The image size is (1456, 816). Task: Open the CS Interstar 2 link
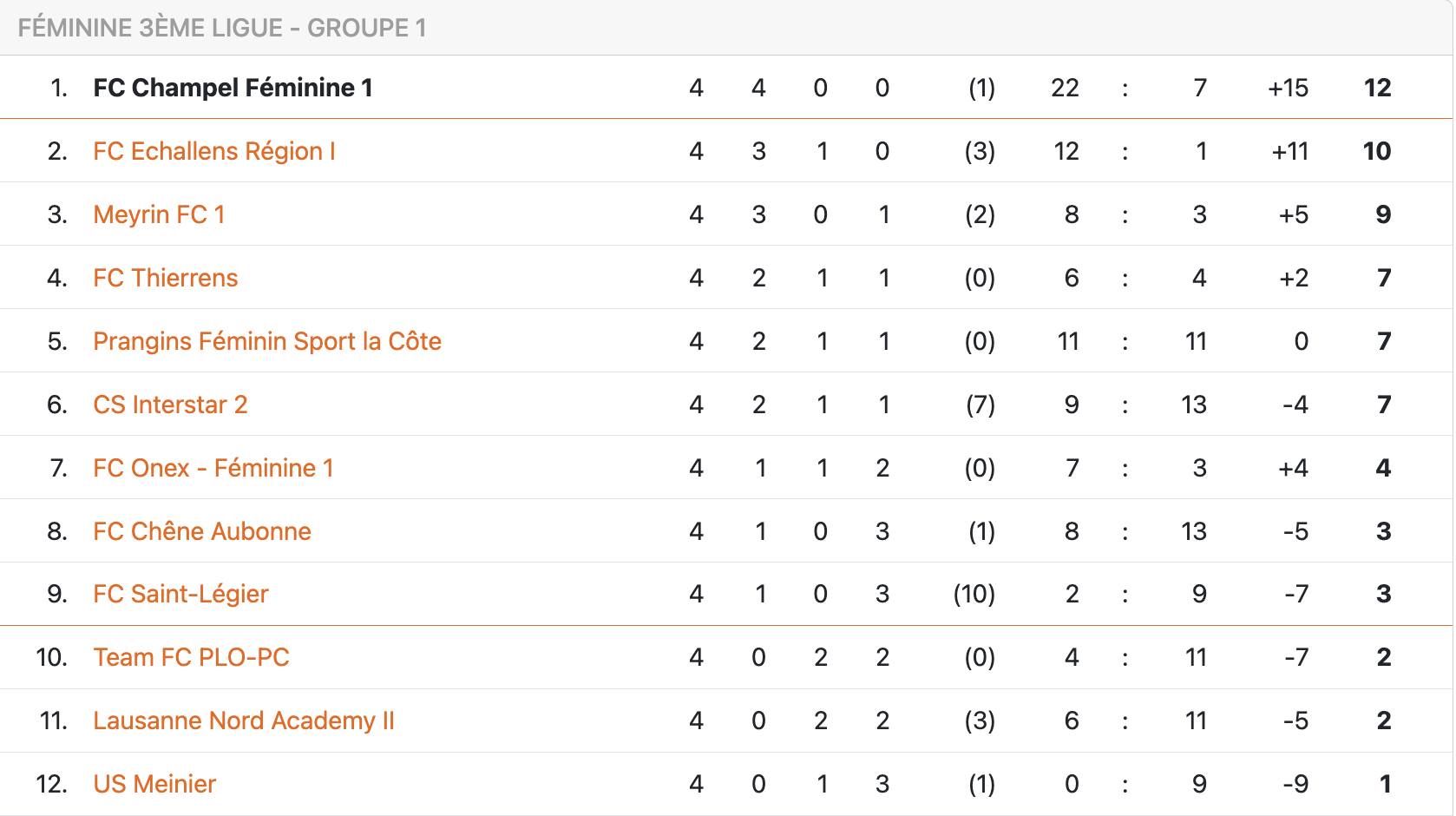[x=170, y=405]
